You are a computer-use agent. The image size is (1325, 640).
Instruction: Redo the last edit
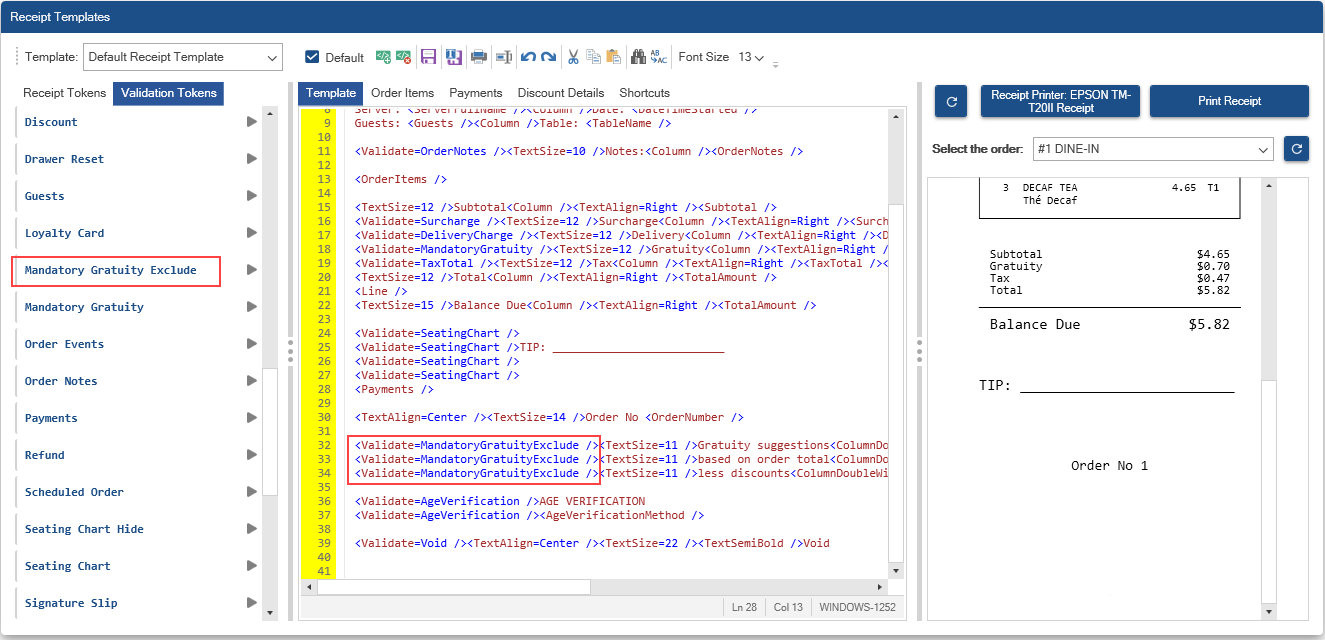(x=548, y=57)
